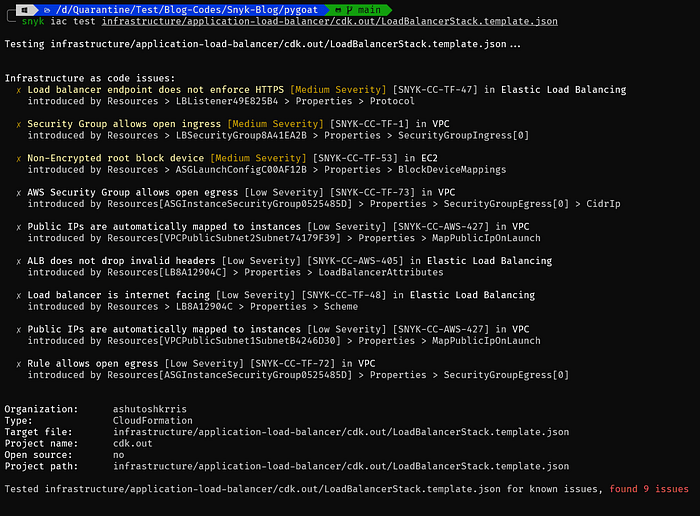The height and width of the screenshot is (516, 700).
Task: Click the snyk command word
Action: point(33,21)
